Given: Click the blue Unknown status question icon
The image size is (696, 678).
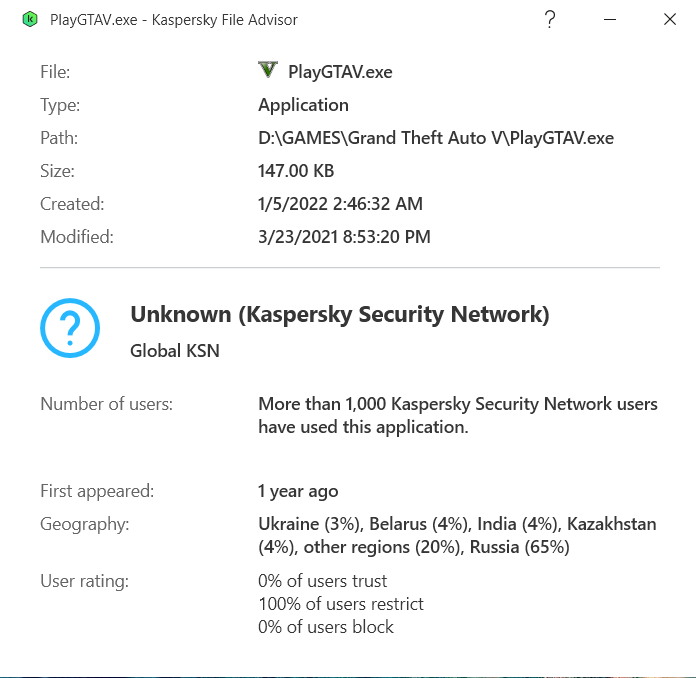Looking at the screenshot, I should pyautogui.click(x=70, y=328).
